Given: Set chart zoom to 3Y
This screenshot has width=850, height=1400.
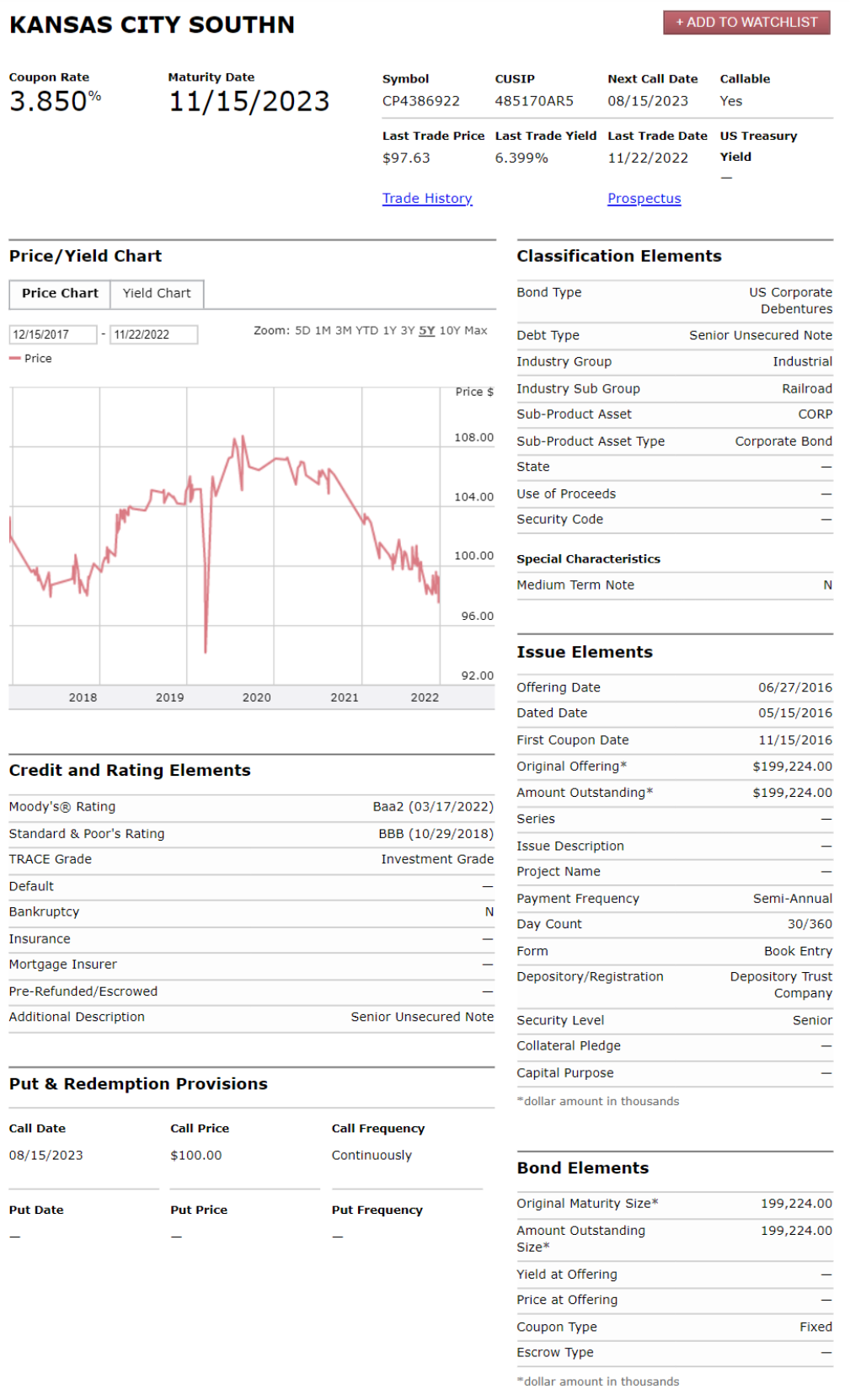Looking at the screenshot, I should (408, 330).
